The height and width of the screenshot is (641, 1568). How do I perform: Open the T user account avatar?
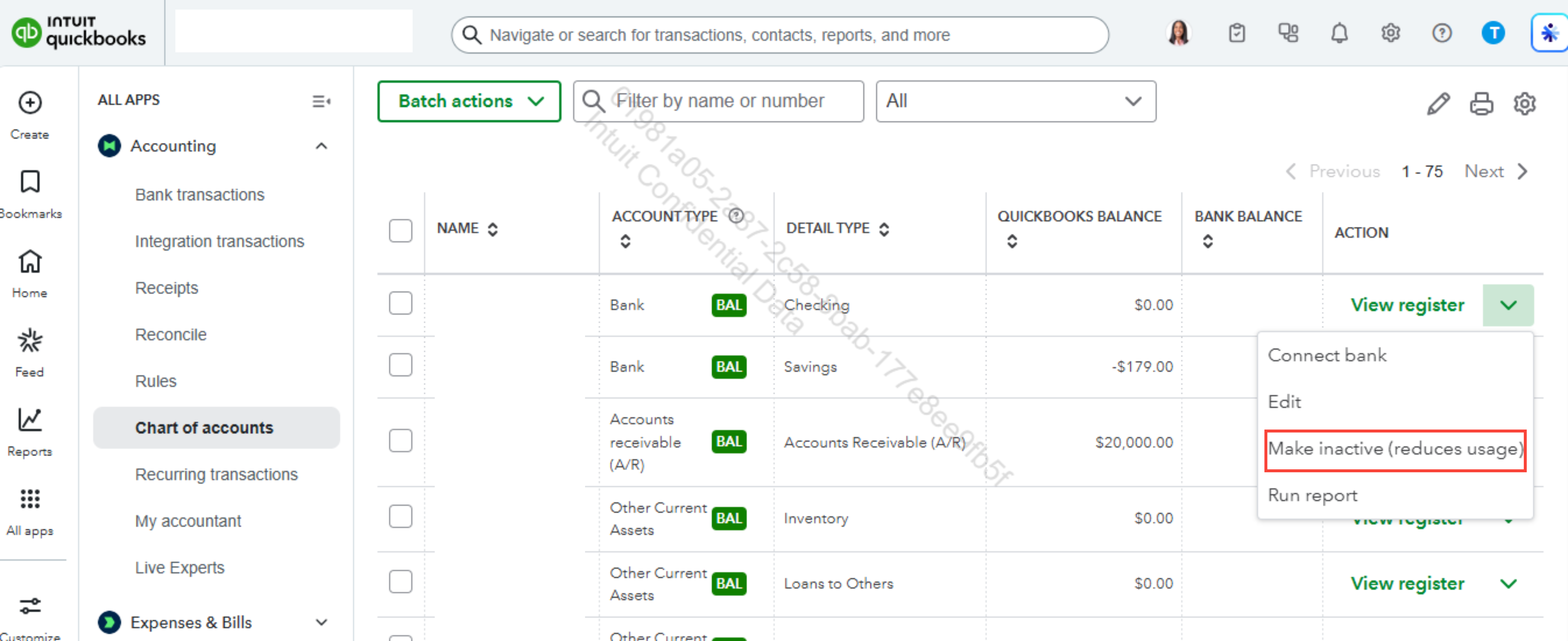[x=1493, y=33]
